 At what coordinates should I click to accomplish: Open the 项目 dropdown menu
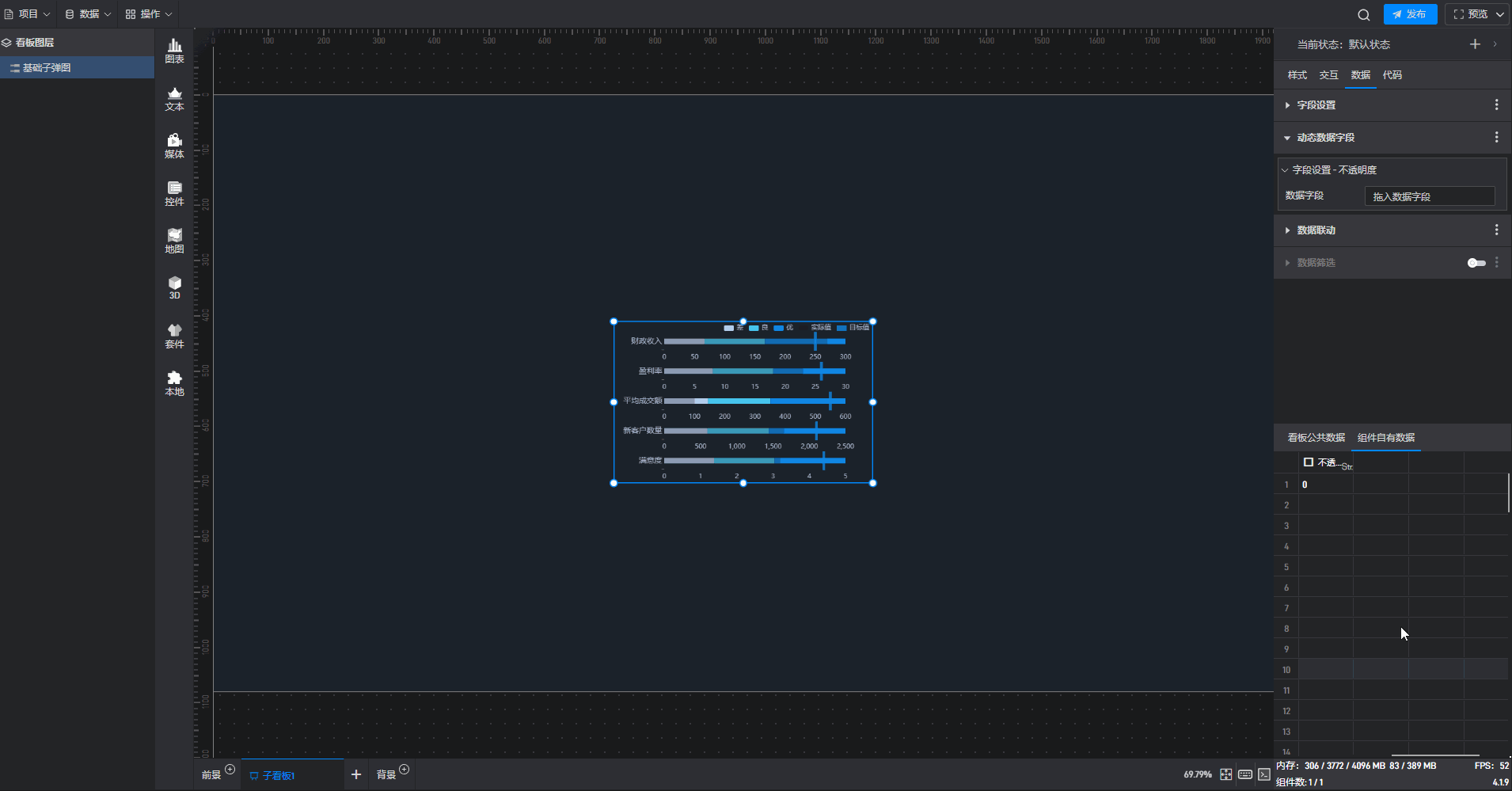28,14
